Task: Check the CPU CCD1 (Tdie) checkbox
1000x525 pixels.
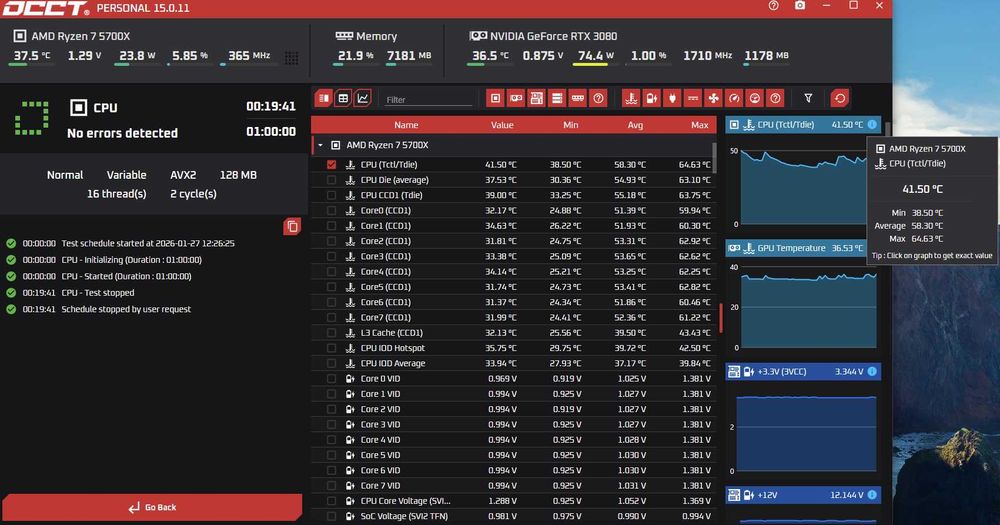Action: click(x=331, y=195)
